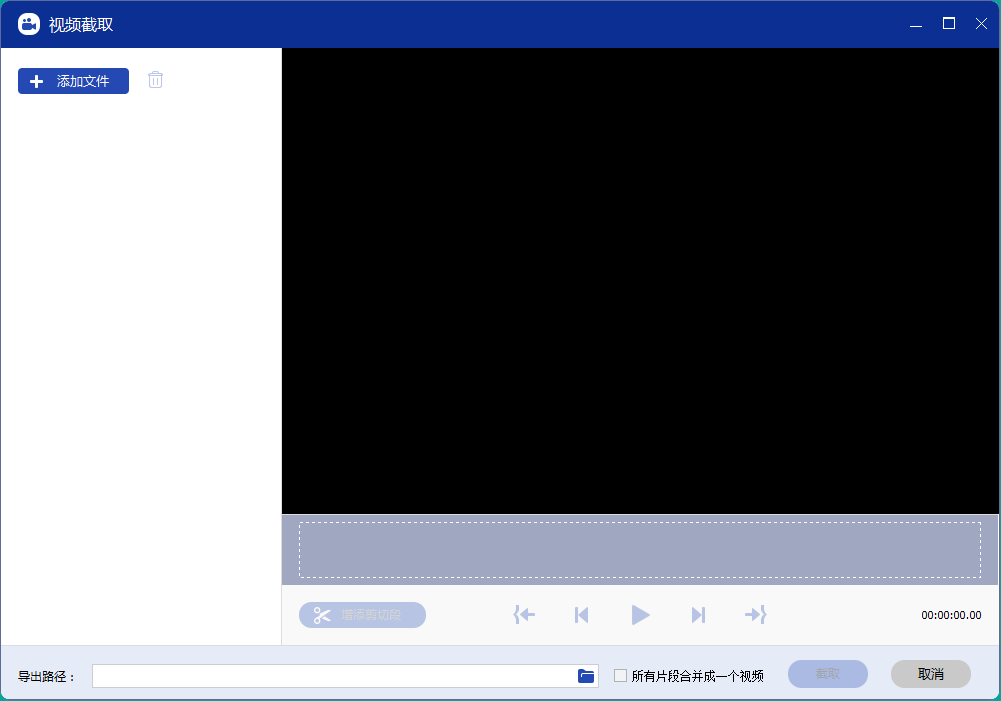Close the 视频截取 window
The height and width of the screenshot is (701, 1001).
click(x=980, y=24)
